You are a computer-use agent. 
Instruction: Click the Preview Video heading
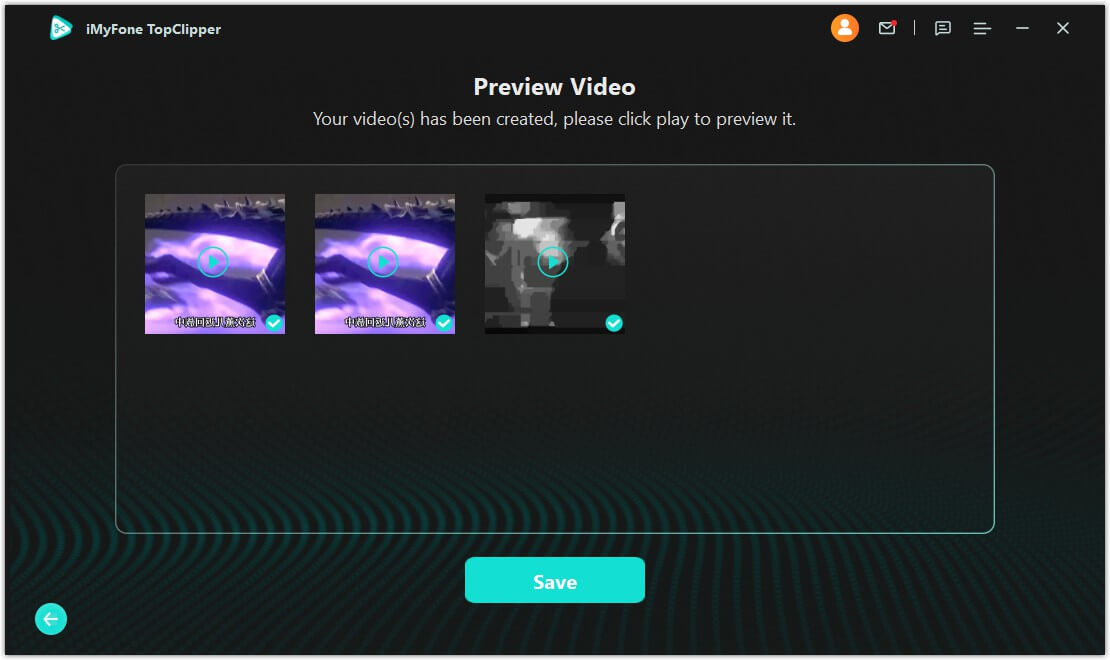pyautogui.click(x=554, y=86)
